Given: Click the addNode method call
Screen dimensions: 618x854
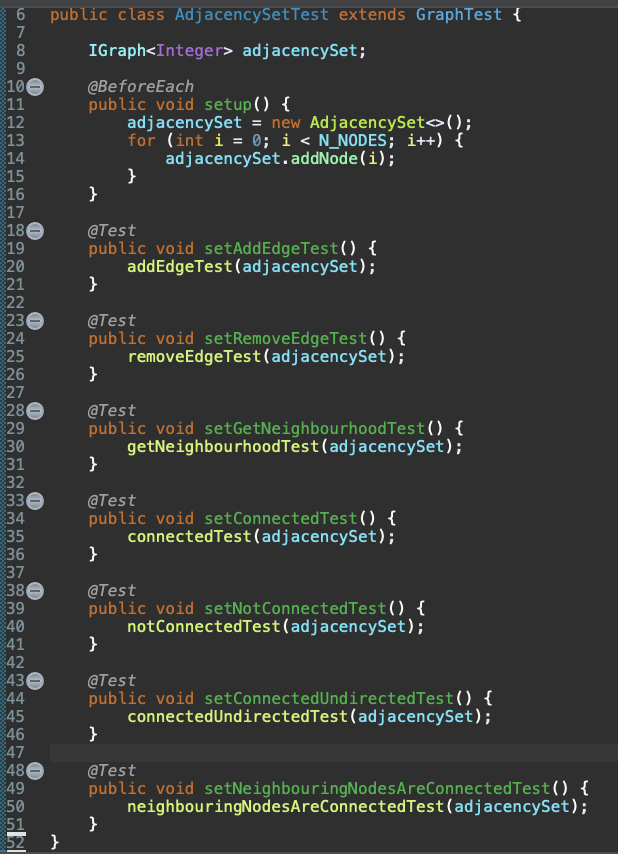Looking at the screenshot, I should click(x=324, y=158).
